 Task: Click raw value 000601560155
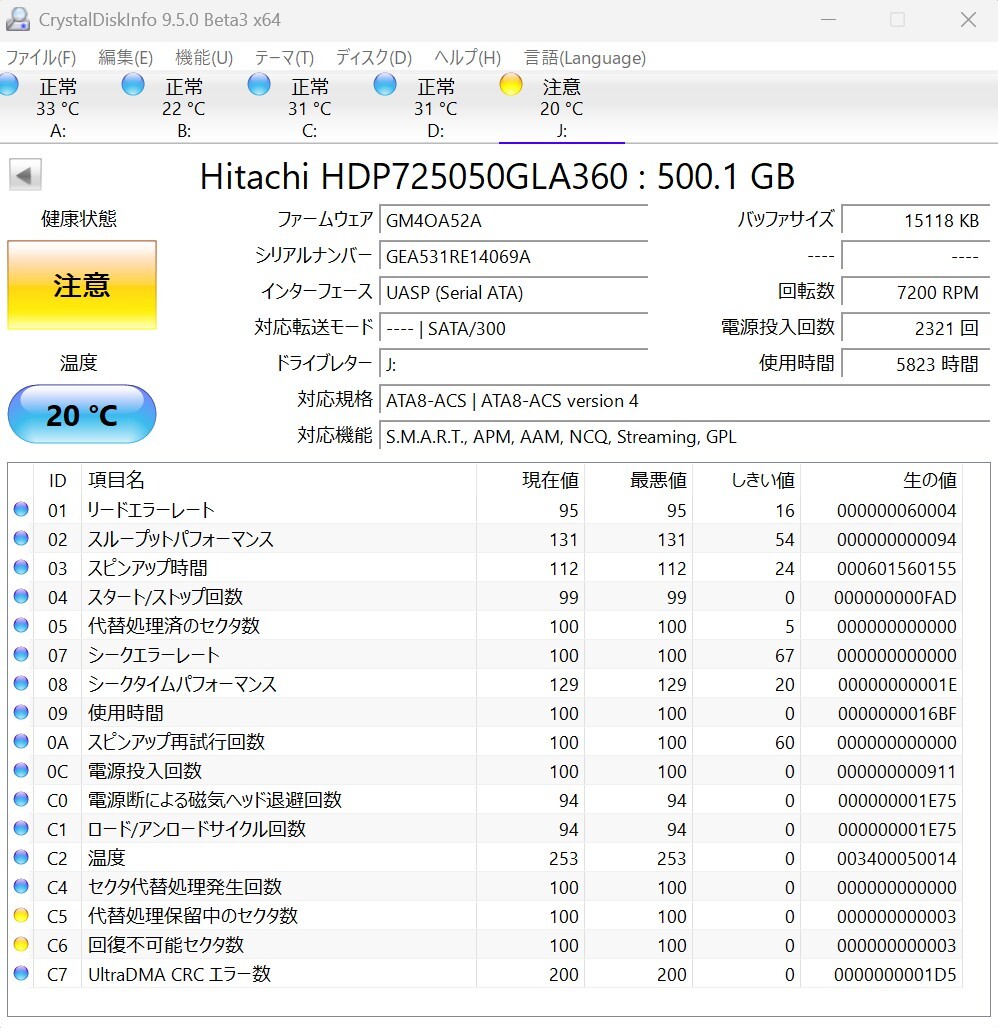tap(896, 568)
